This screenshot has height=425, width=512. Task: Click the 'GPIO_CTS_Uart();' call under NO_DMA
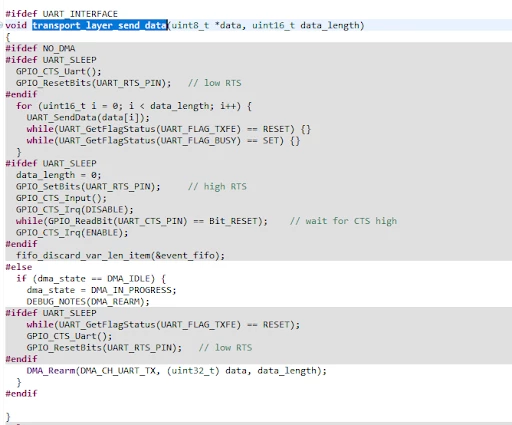[58, 71]
